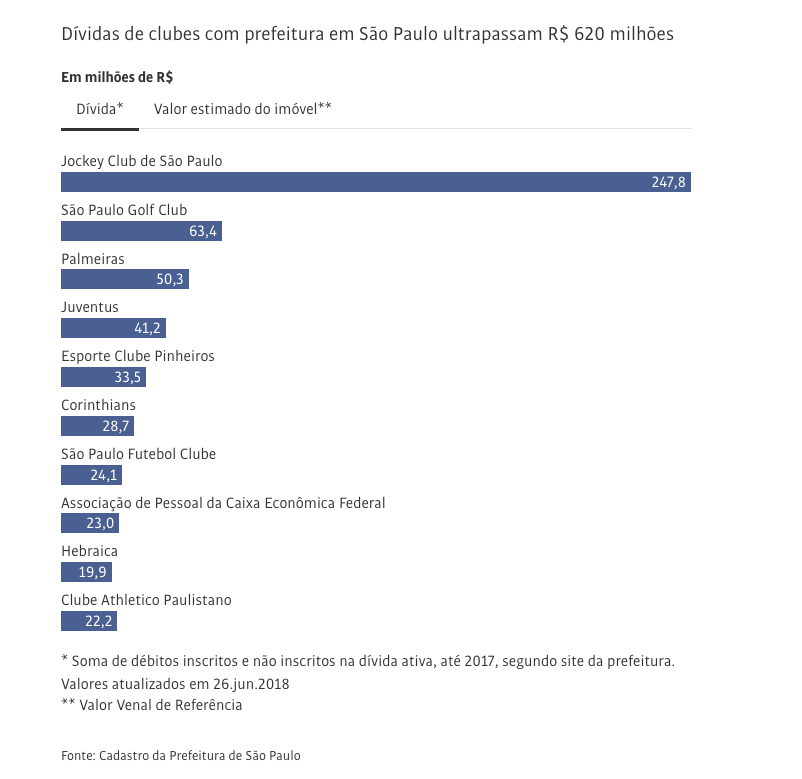Image resolution: width=802 pixels, height=779 pixels.
Task: Click the 'Valor Venal de Referência' footnote
Action: pos(151,705)
